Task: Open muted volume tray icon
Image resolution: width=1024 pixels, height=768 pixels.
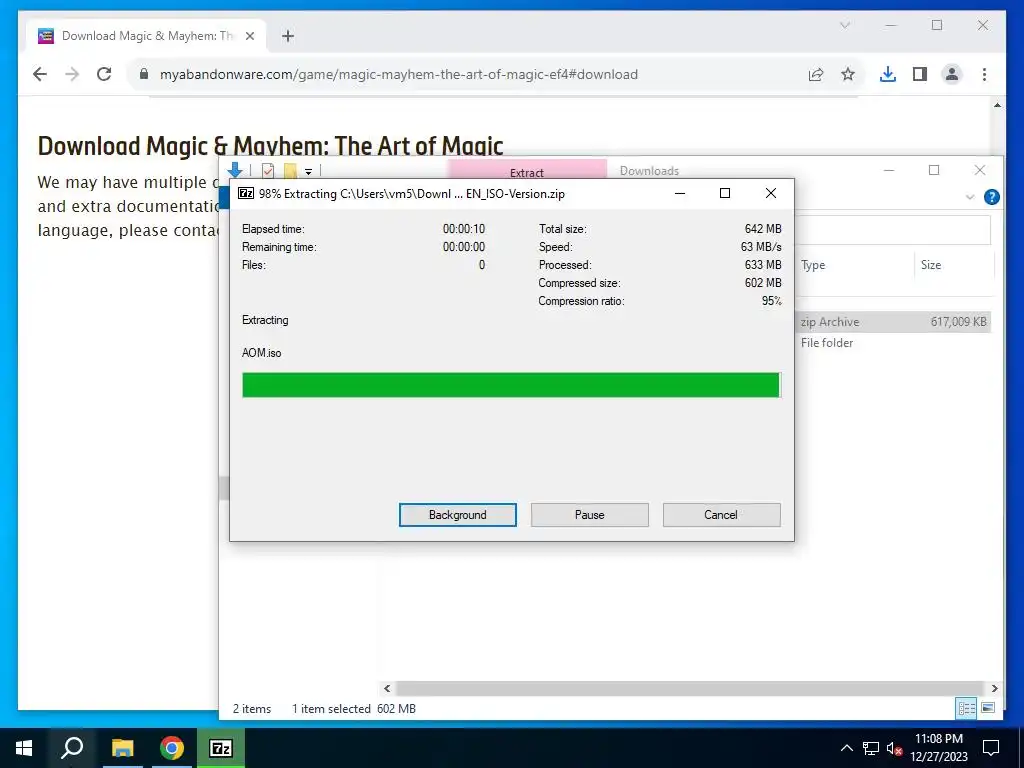Action: [x=894, y=748]
